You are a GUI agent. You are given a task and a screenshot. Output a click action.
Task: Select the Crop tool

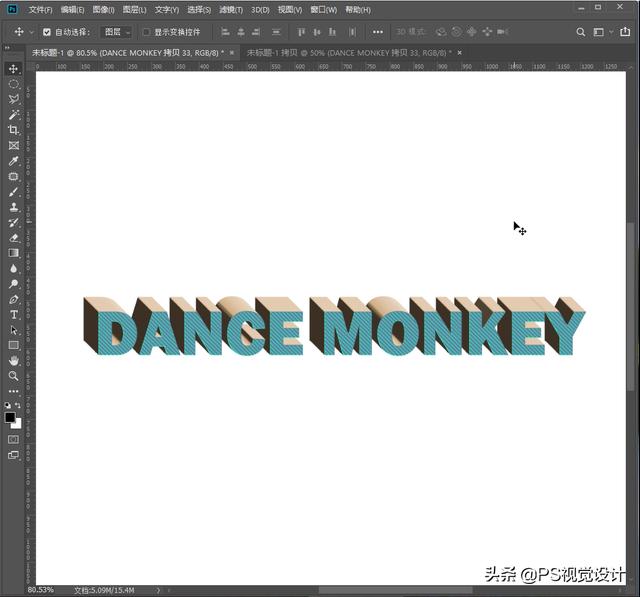(x=13, y=130)
